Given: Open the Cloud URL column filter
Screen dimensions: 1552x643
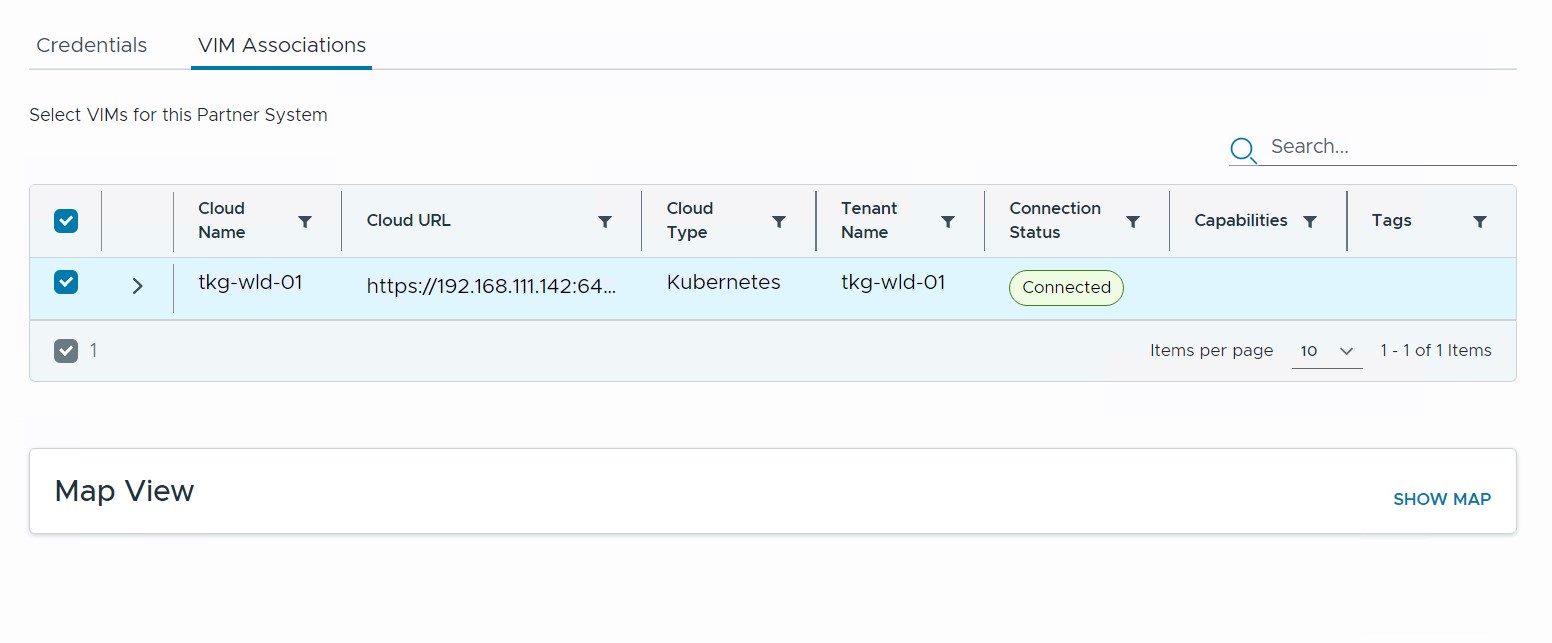Looking at the screenshot, I should [x=604, y=222].
